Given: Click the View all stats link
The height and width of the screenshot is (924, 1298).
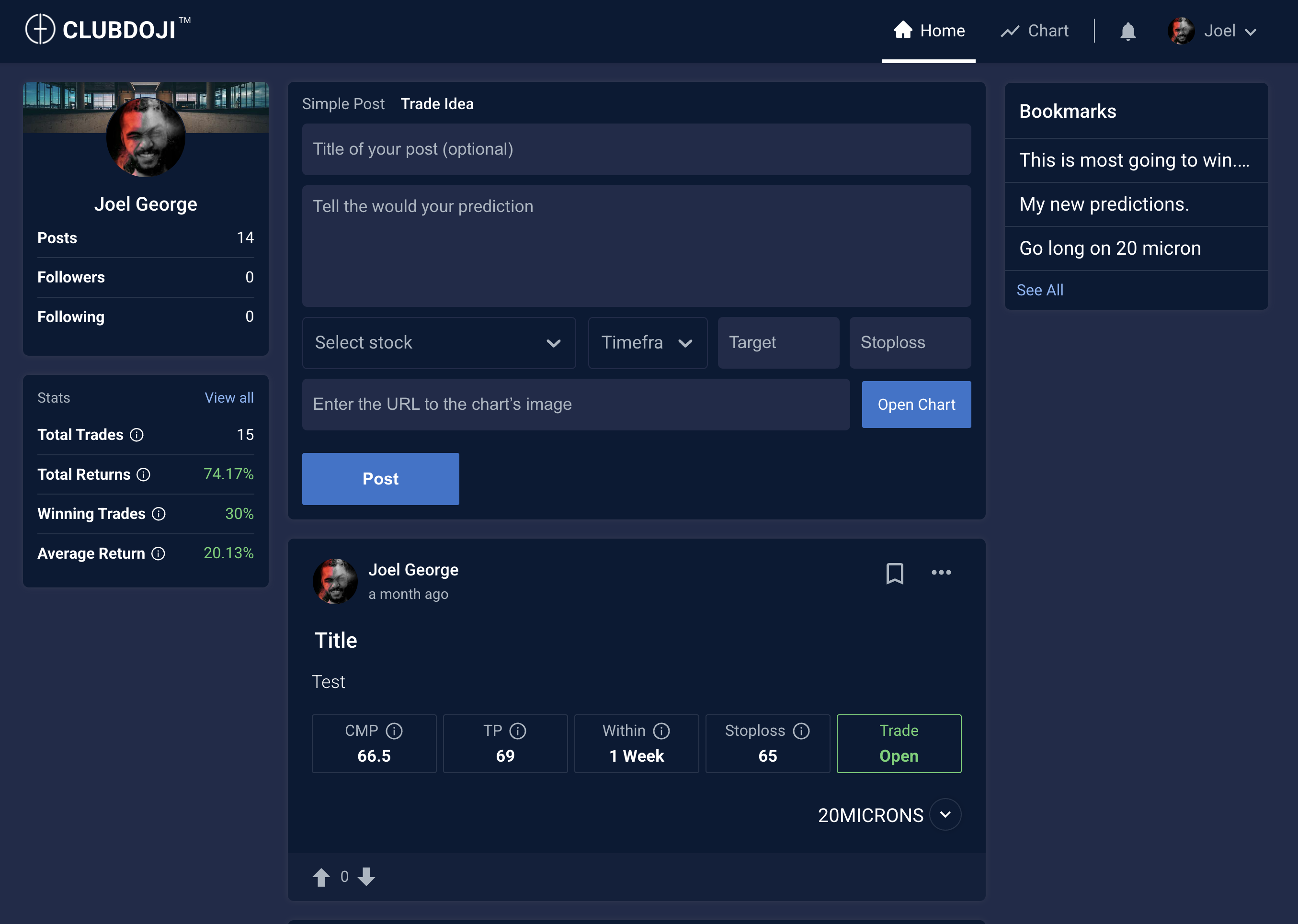Looking at the screenshot, I should point(229,398).
